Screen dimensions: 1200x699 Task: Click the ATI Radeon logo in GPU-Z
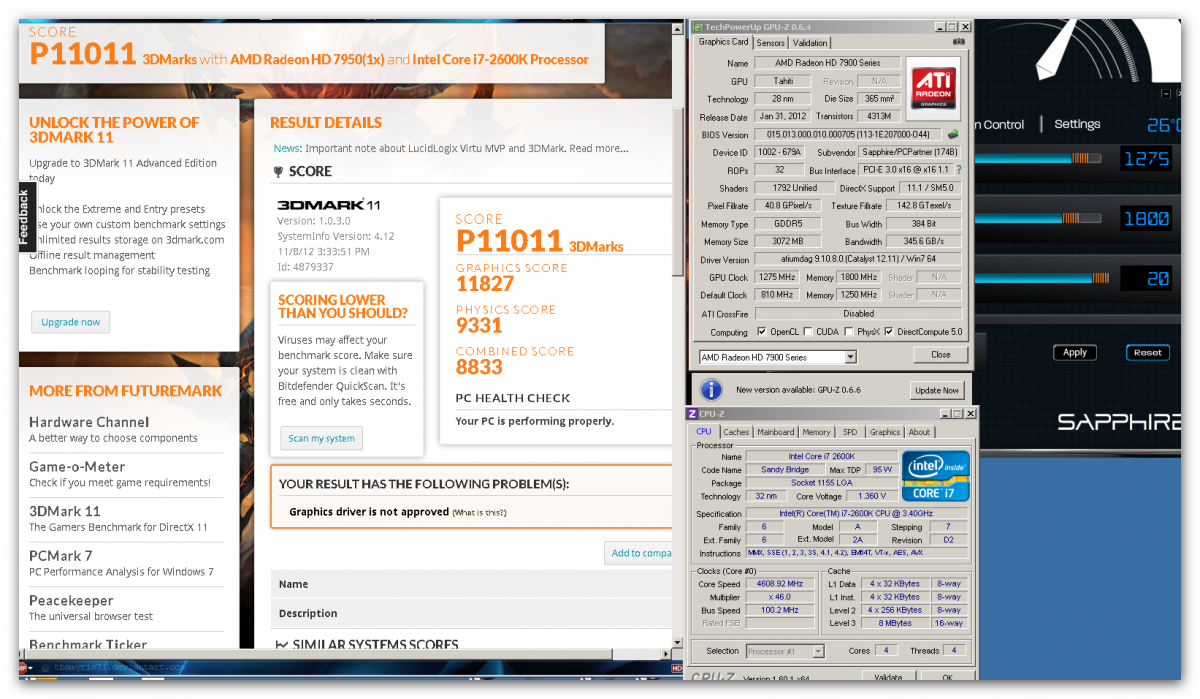(934, 89)
